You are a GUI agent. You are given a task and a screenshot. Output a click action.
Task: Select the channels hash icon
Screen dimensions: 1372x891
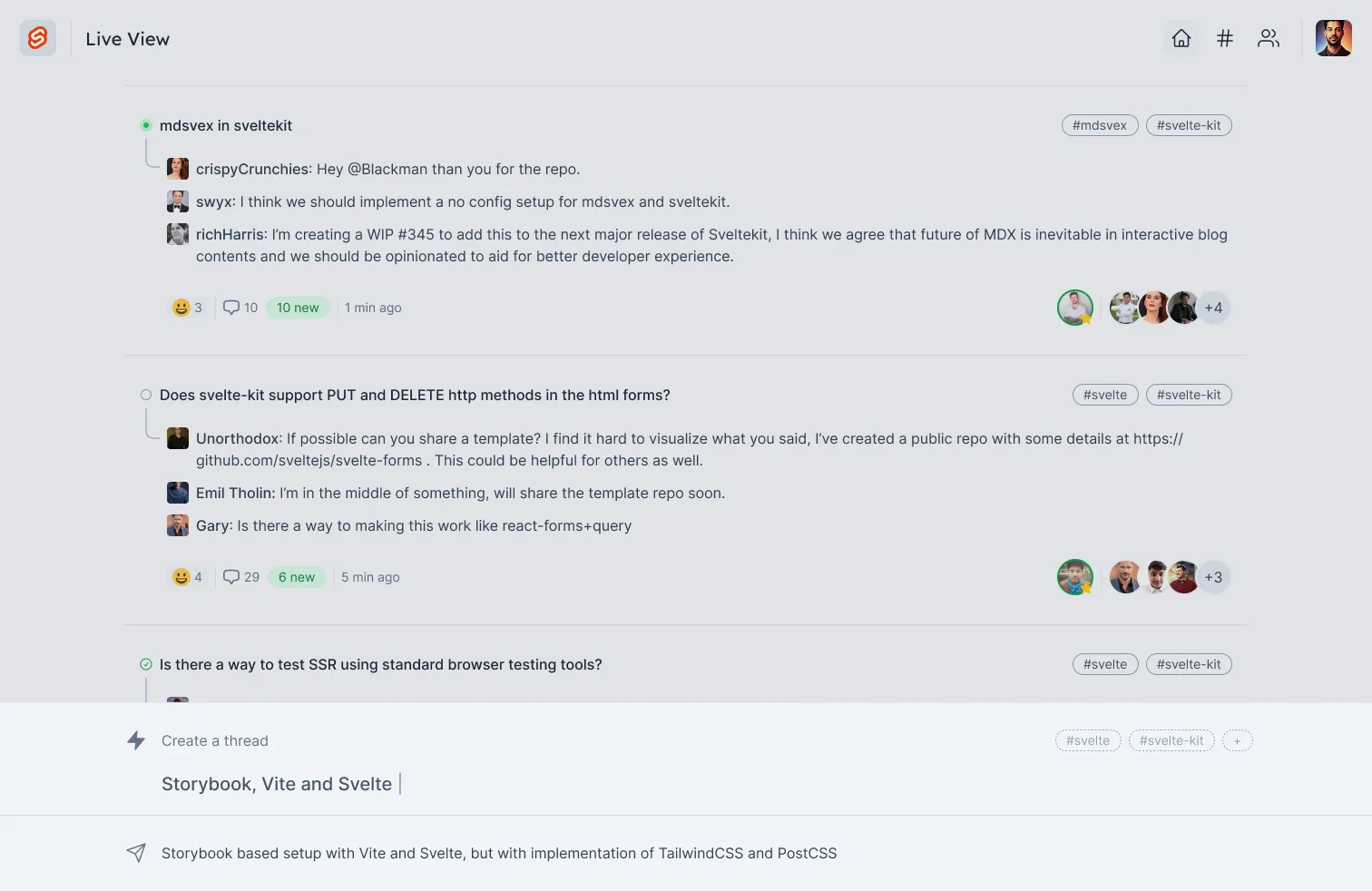click(x=1224, y=38)
